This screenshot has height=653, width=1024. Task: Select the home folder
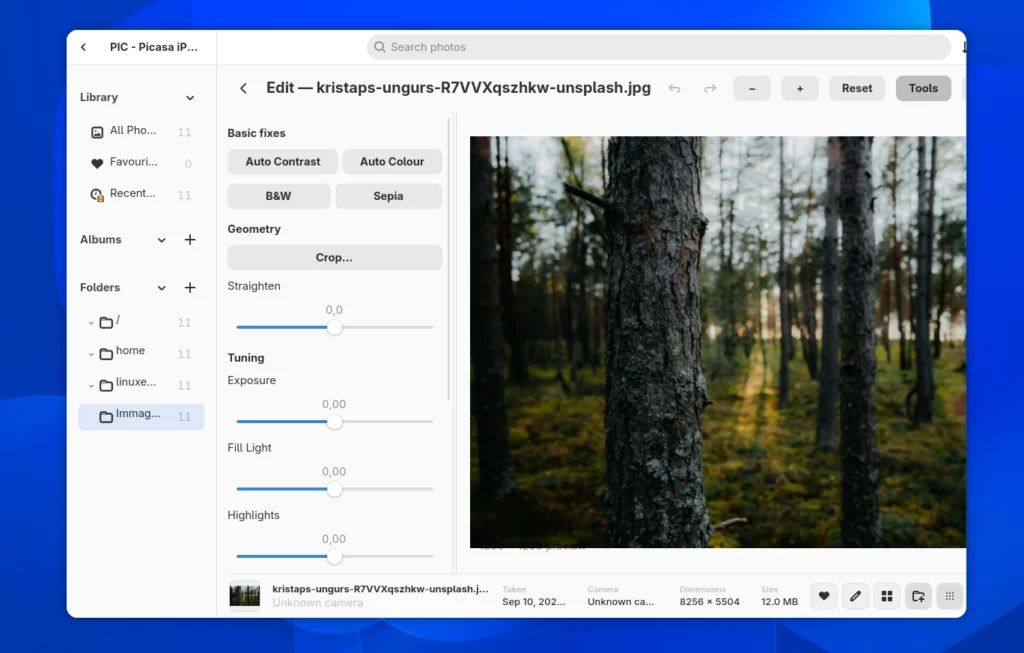click(x=140, y=353)
